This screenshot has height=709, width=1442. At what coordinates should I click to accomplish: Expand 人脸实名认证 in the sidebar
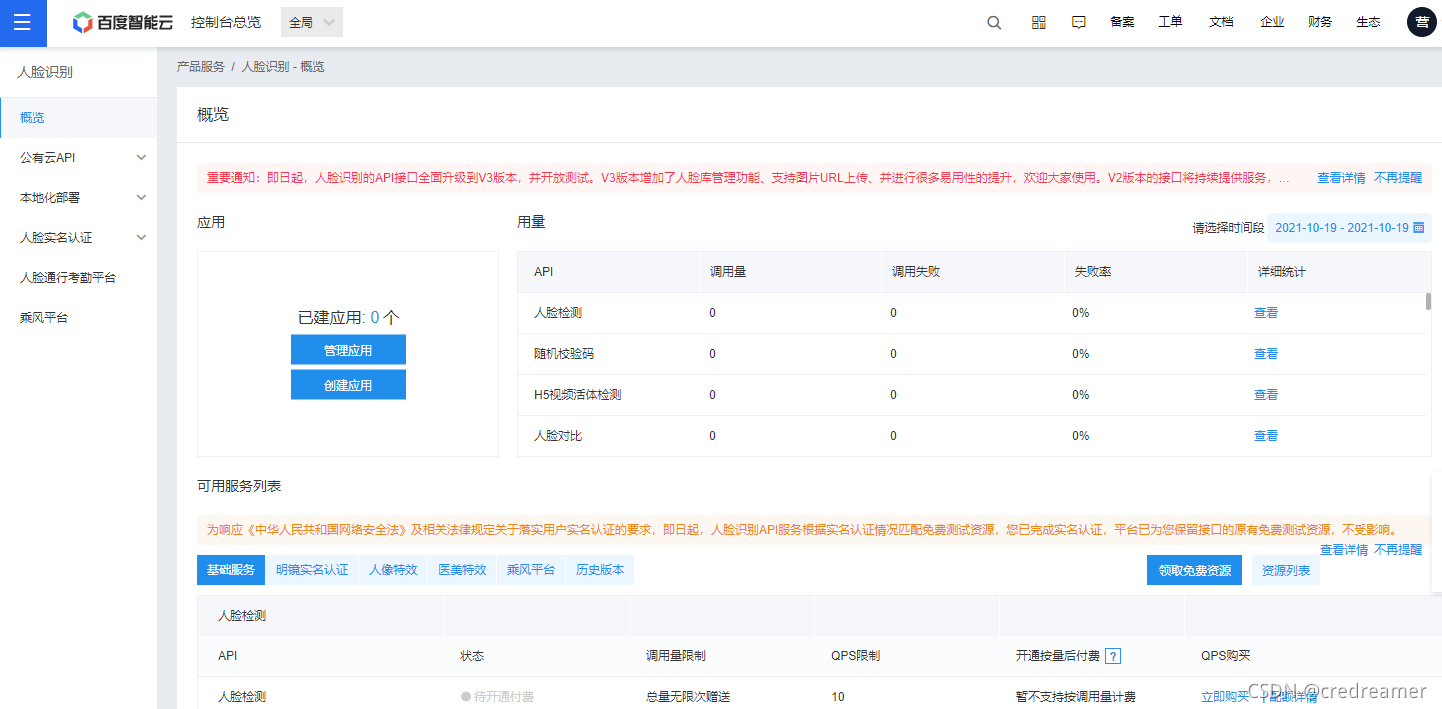point(78,237)
